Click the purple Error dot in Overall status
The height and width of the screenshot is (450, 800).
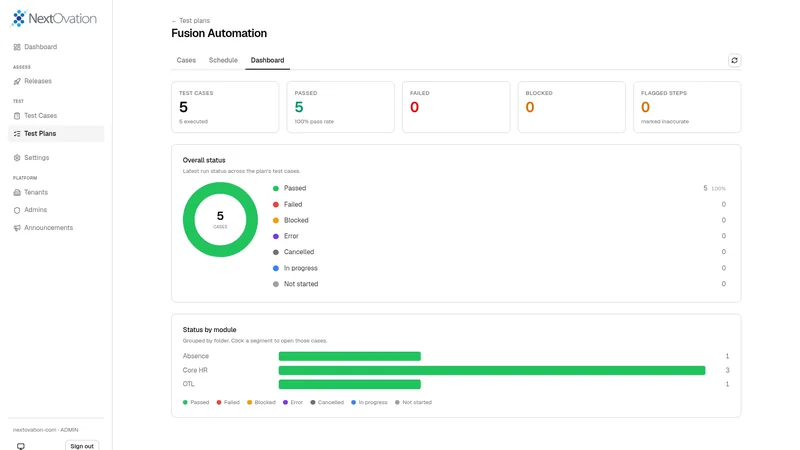[x=276, y=236]
